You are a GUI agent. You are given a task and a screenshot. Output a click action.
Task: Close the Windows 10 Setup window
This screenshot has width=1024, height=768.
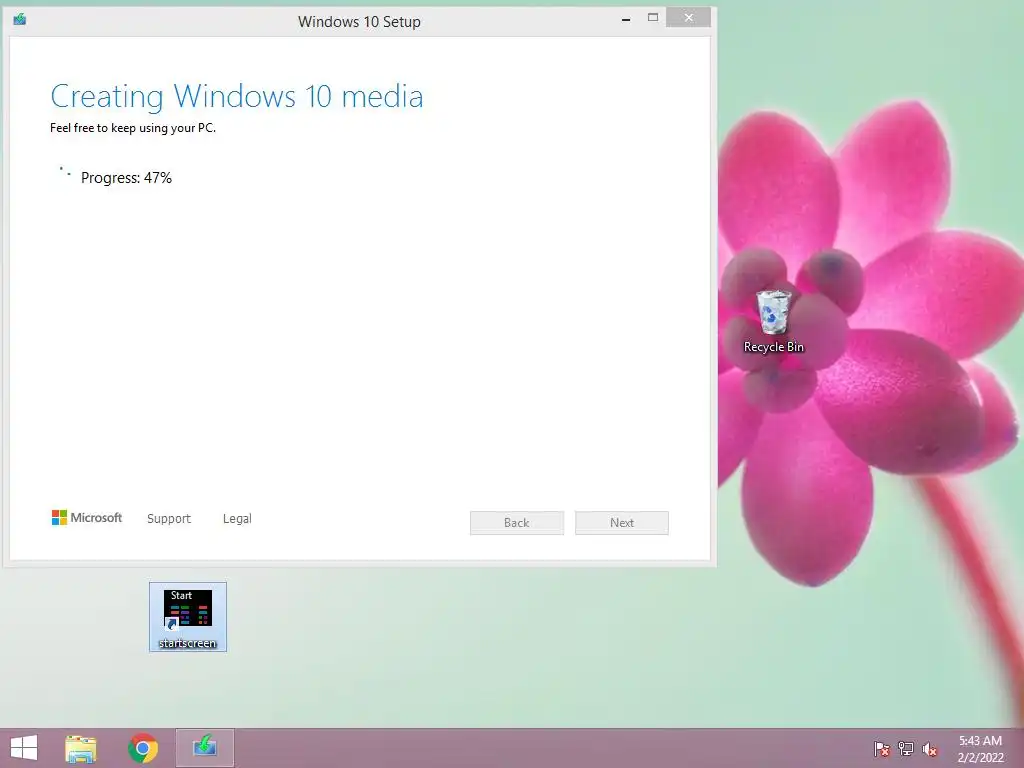tap(688, 18)
